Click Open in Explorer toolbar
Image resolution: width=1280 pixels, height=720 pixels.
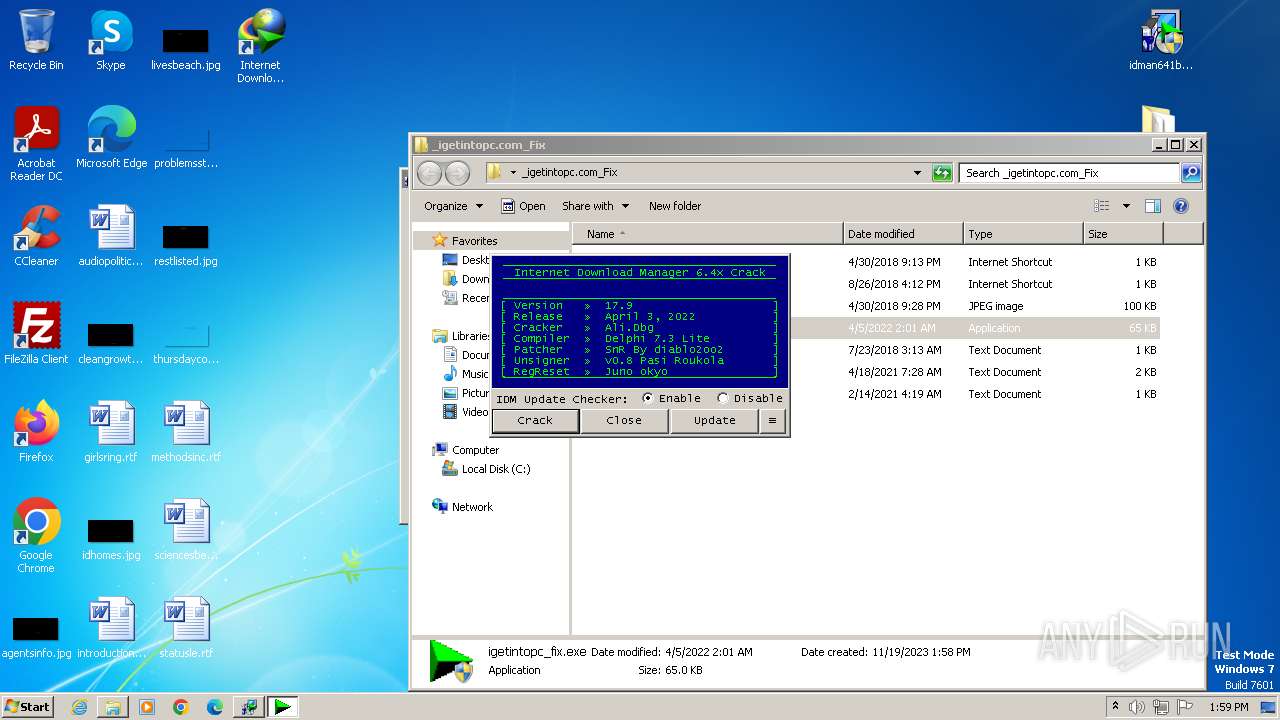point(523,206)
